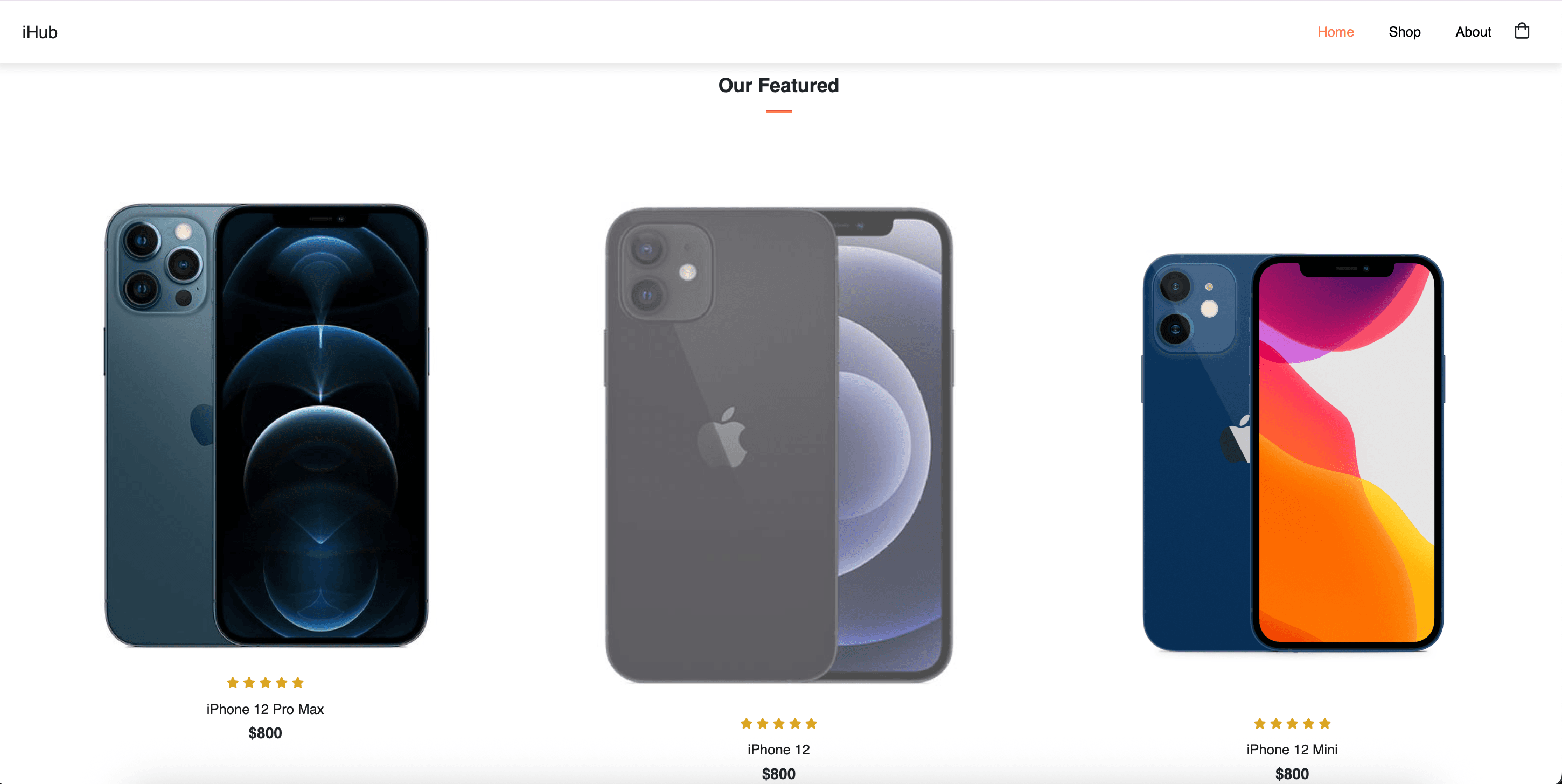Click the iHub logo
The image size is (1562, 784).
click(x=39, y=32)
